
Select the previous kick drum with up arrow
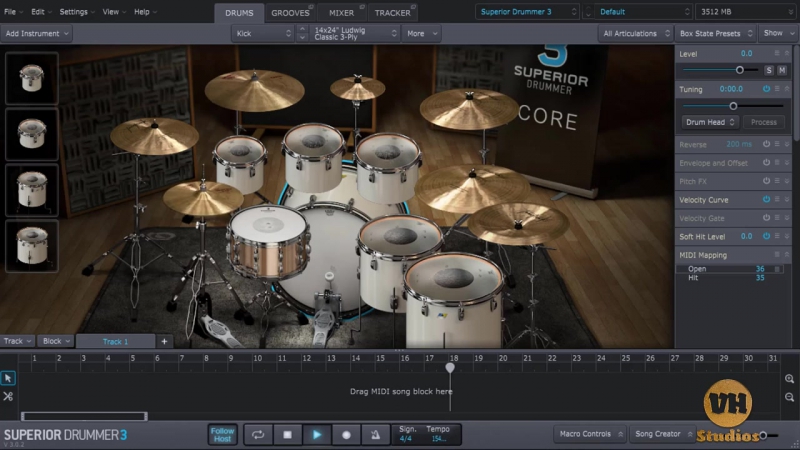pos(302,29)
